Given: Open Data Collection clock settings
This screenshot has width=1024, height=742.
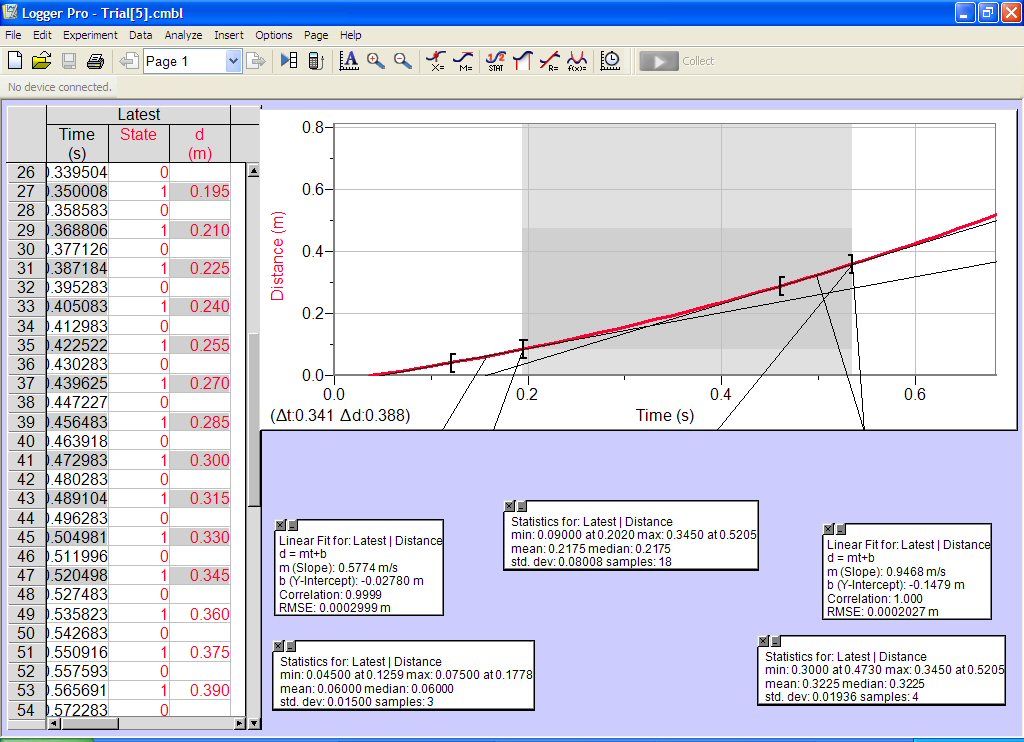Looking at the screenshot, I should click(610, 61).
